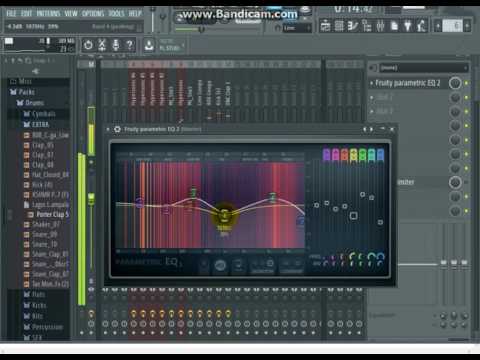This screenshot has height=360, width=480.
Task: Open Fruity parametric EQ 2 slot arrow menu
Action: [372, 83]
